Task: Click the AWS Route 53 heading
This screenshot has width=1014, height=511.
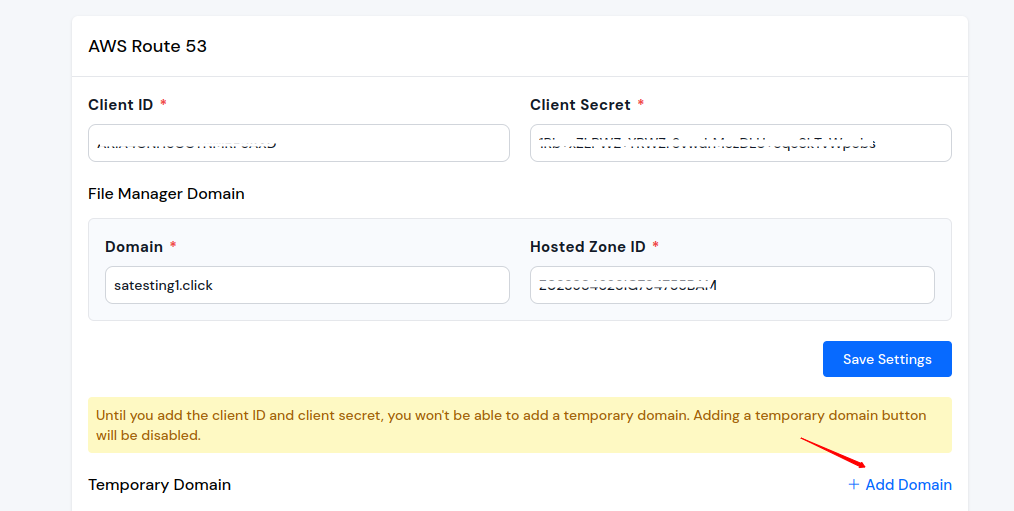Action: [x=147, y=47]
